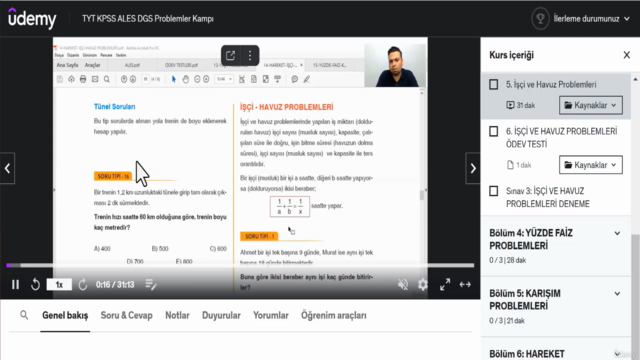This screenshot has width=640, height=360.
Task: Click the Acrobat zoom out minus icon
Action: click(x=197, y=79)
